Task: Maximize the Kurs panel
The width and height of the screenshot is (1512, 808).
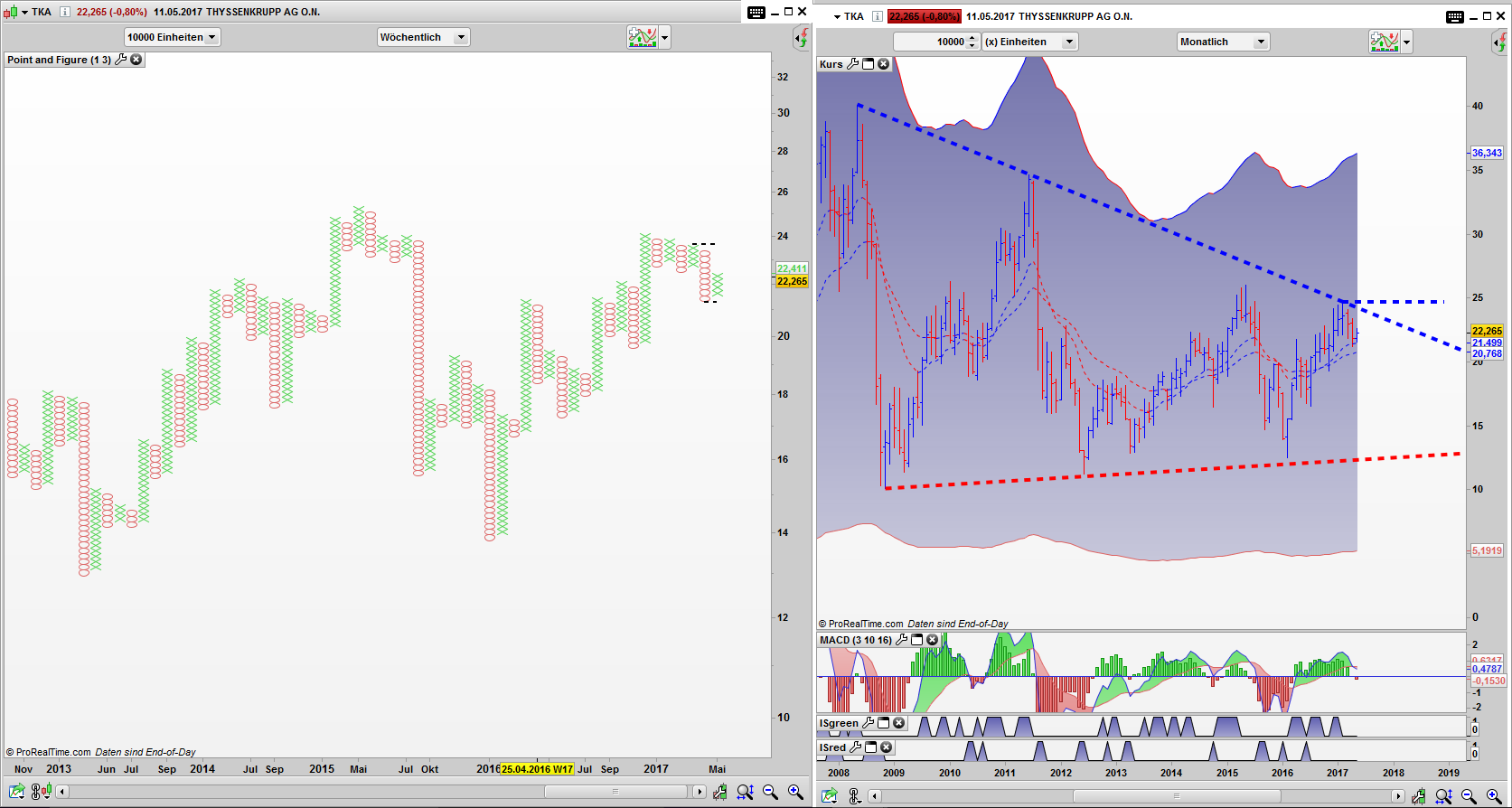Action: (869, 64)
